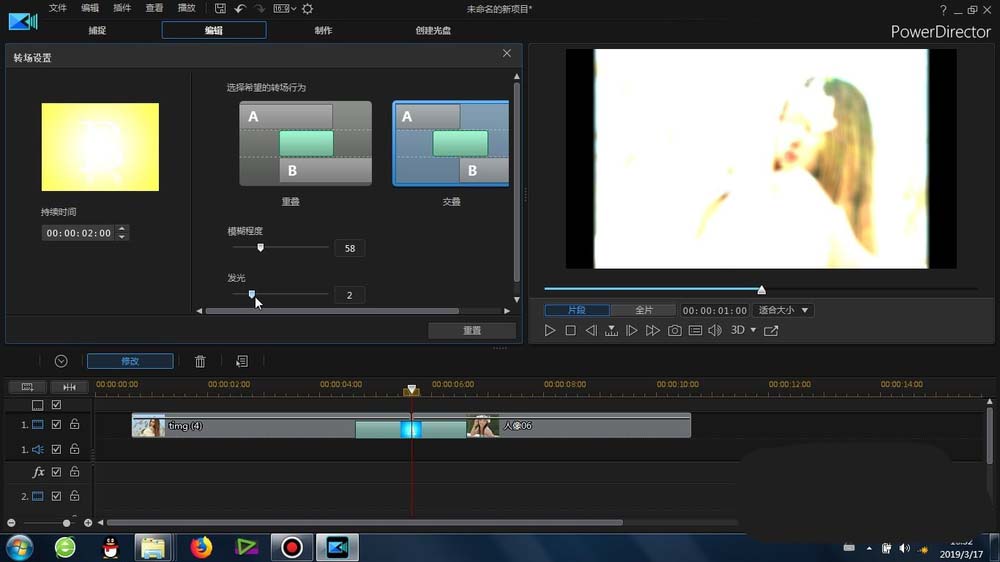Increase the duration with up stepper
1000x562 pixels.
tap(122, 228)
